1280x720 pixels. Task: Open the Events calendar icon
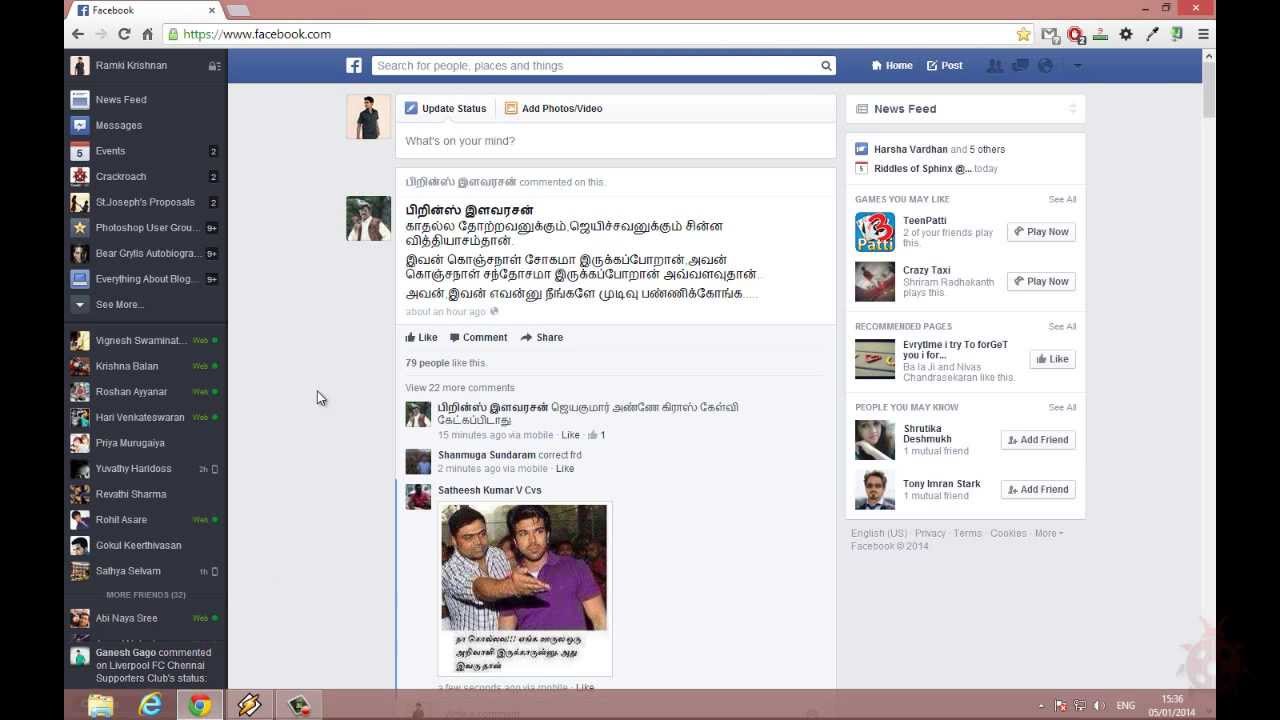(80, 151)
